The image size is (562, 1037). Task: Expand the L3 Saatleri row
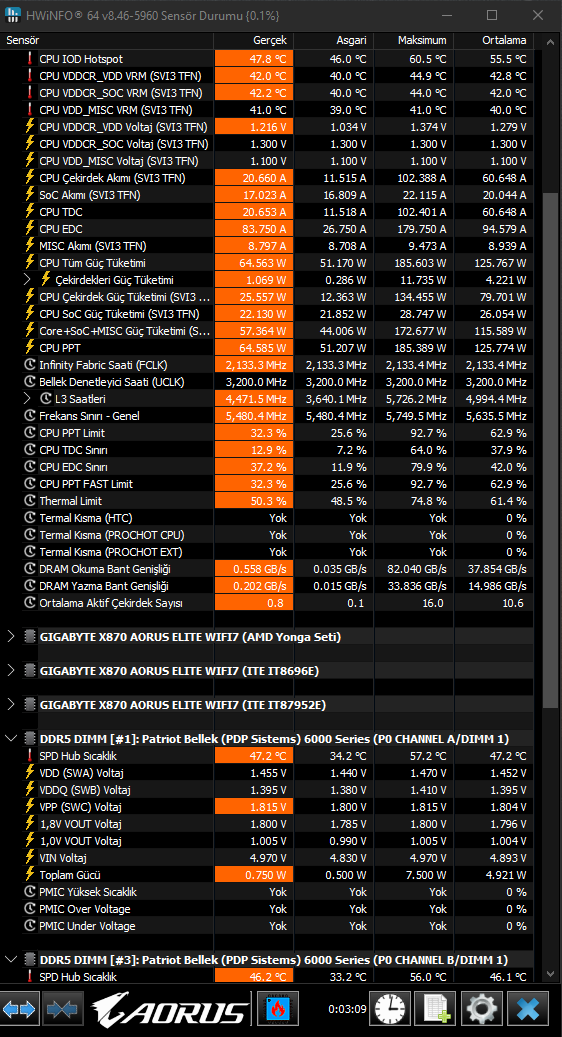27,399
